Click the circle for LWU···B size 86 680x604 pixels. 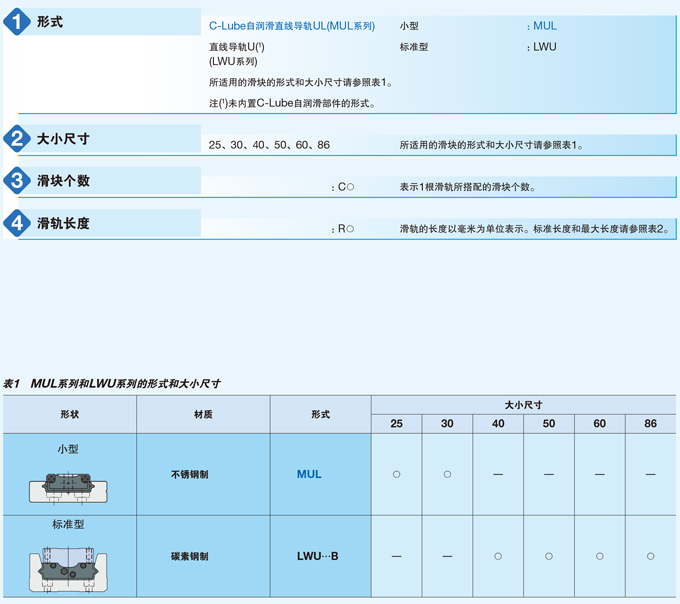[651, 556]
